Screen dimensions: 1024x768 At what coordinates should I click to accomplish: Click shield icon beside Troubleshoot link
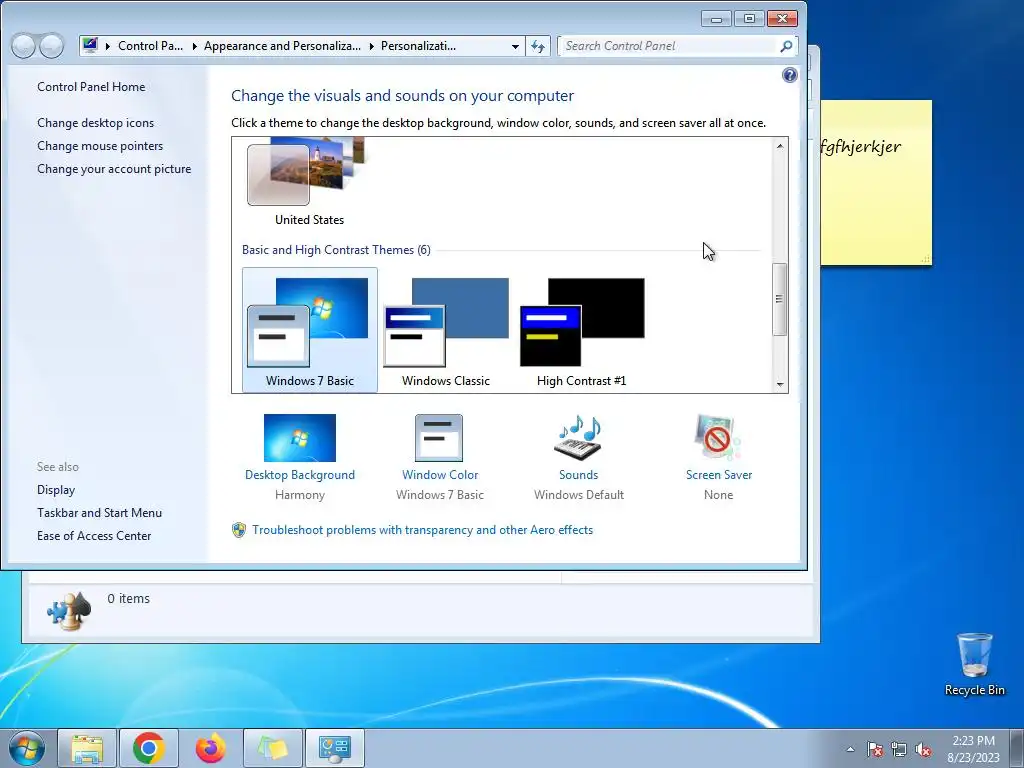click(239, 530)
